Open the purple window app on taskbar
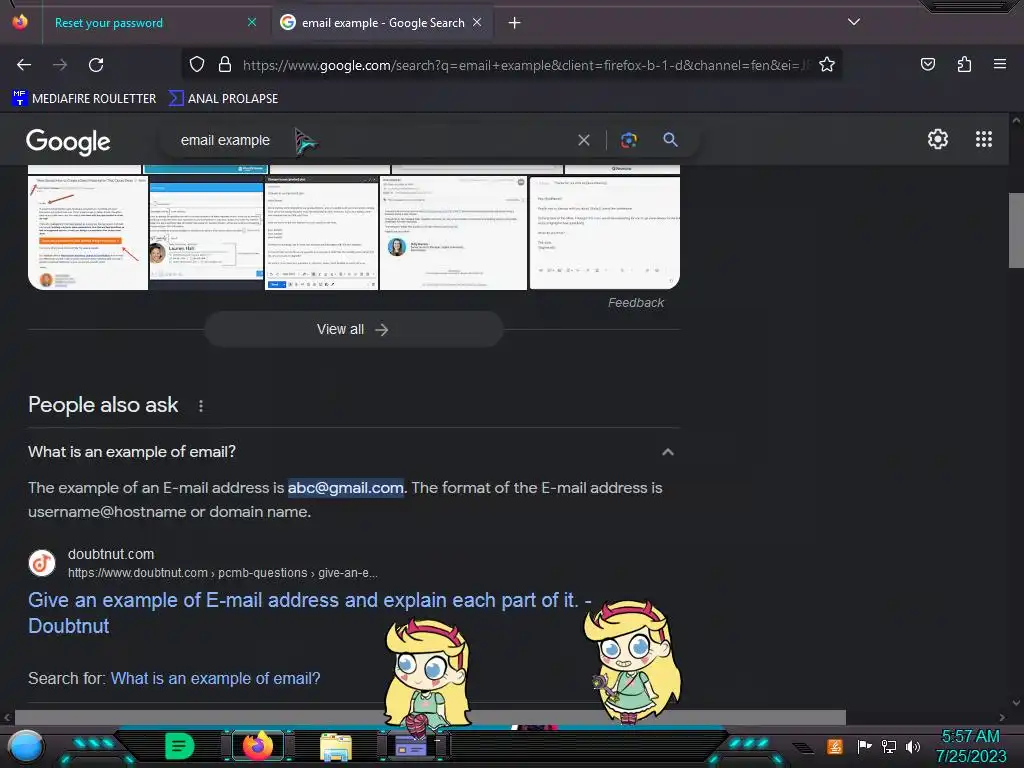The height and width of the screenshot is (768, 1024). [x=411, y=745]
